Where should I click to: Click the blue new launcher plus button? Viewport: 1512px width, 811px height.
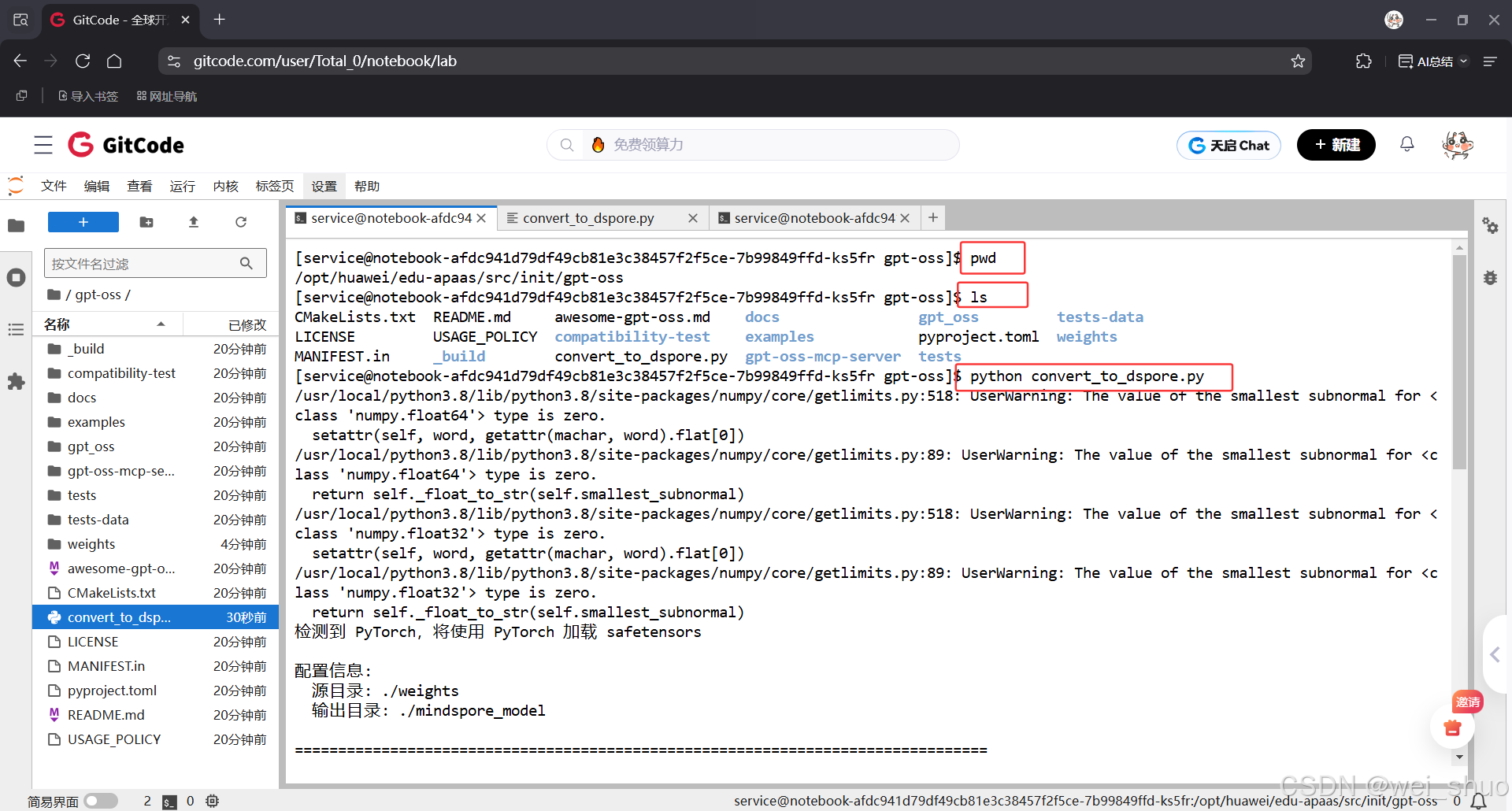coord(83,222)
